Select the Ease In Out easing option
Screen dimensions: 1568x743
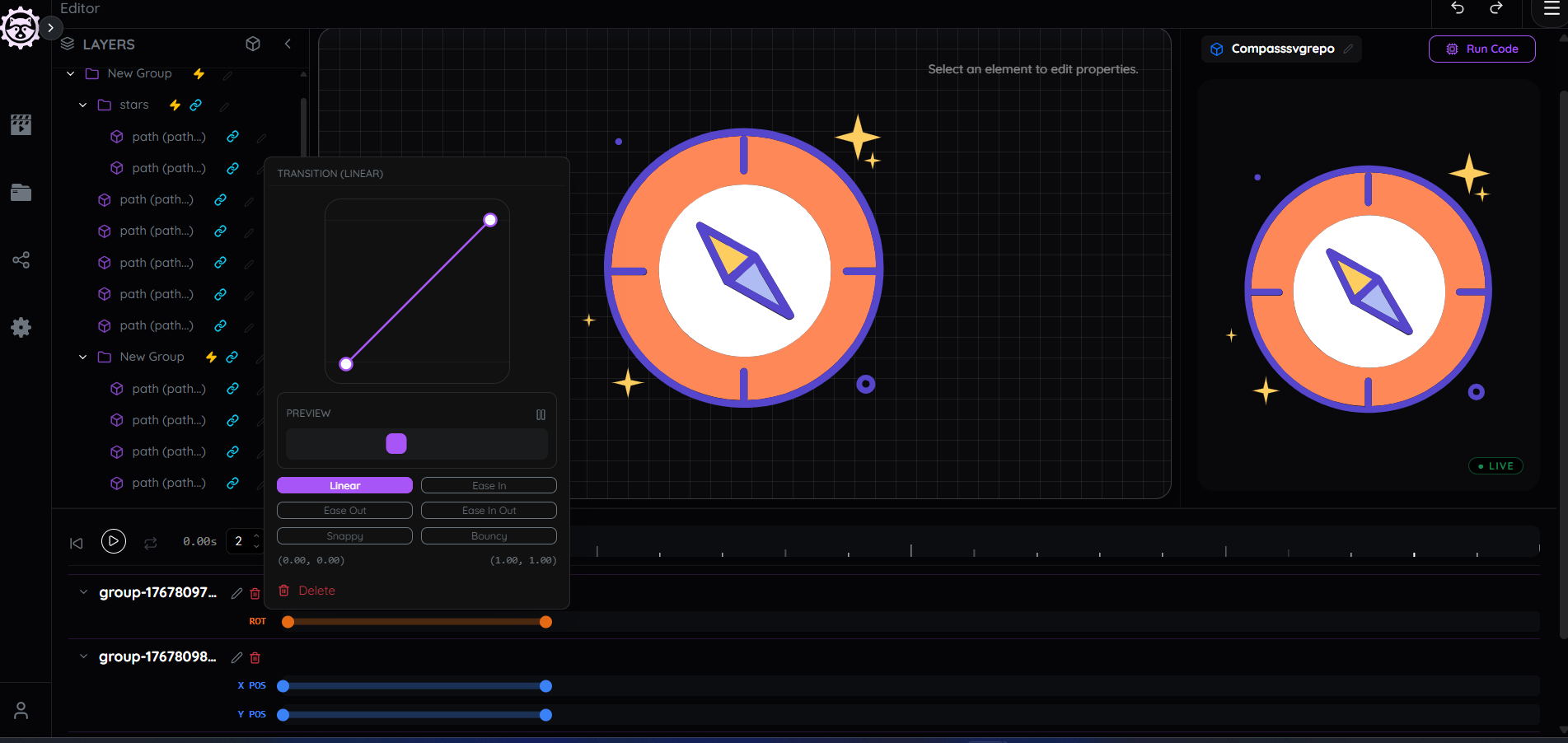[x=488, y=510]
